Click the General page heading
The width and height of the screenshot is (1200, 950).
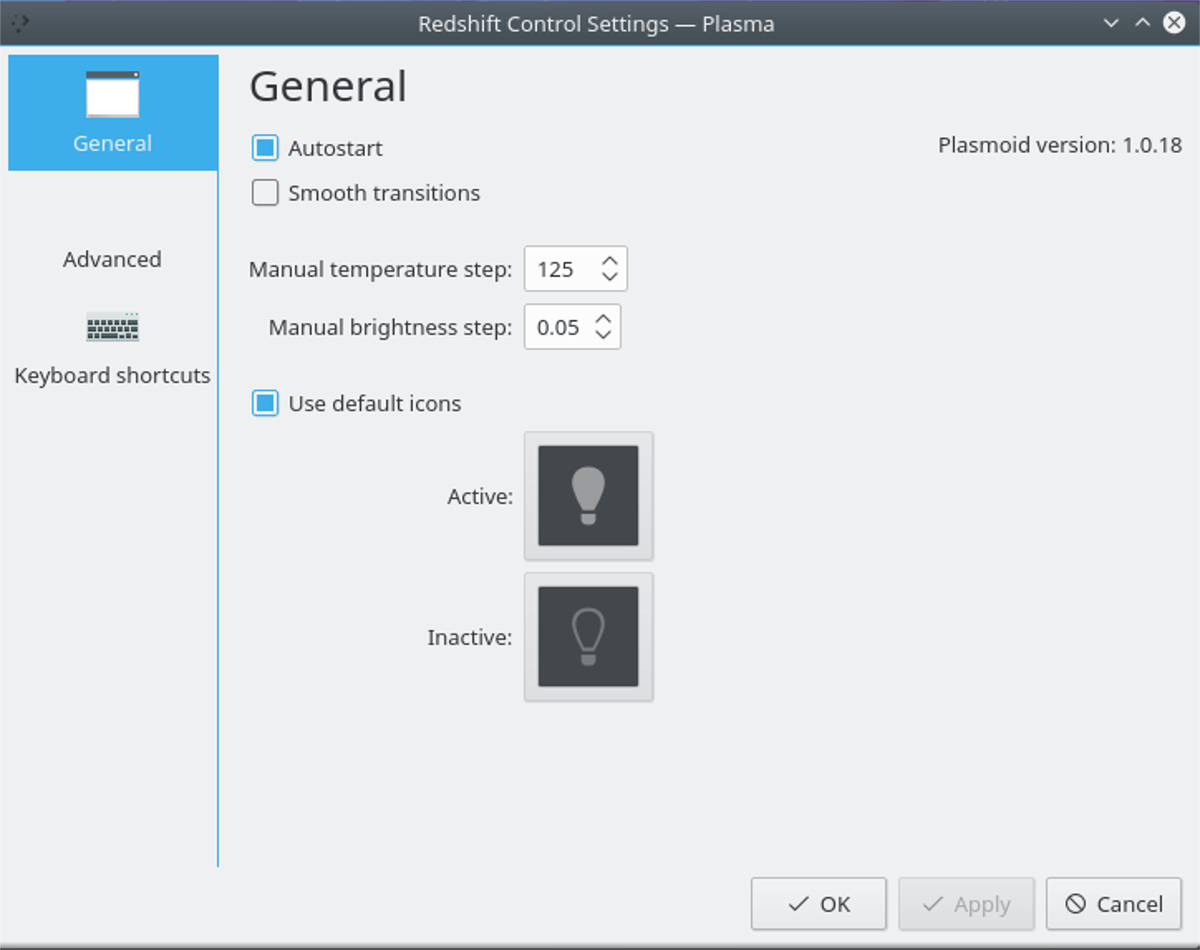[x=328, y=86]
